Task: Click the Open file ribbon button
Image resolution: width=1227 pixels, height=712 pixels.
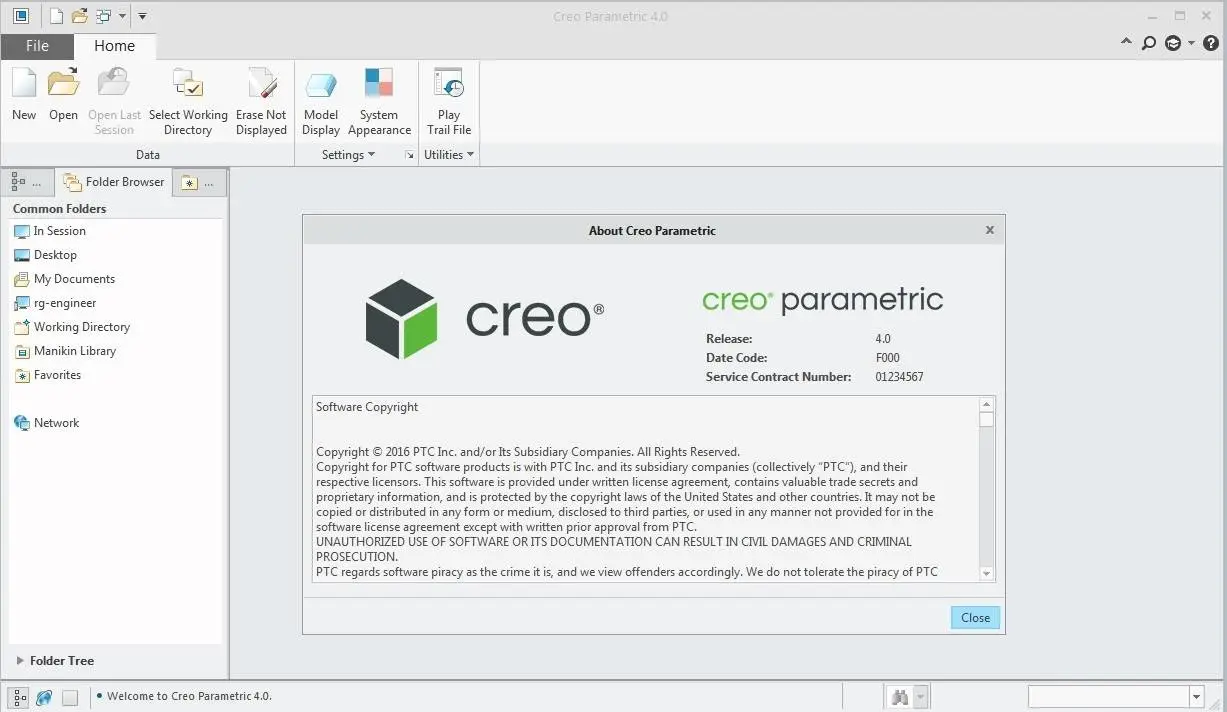Action: pos(63,95)
